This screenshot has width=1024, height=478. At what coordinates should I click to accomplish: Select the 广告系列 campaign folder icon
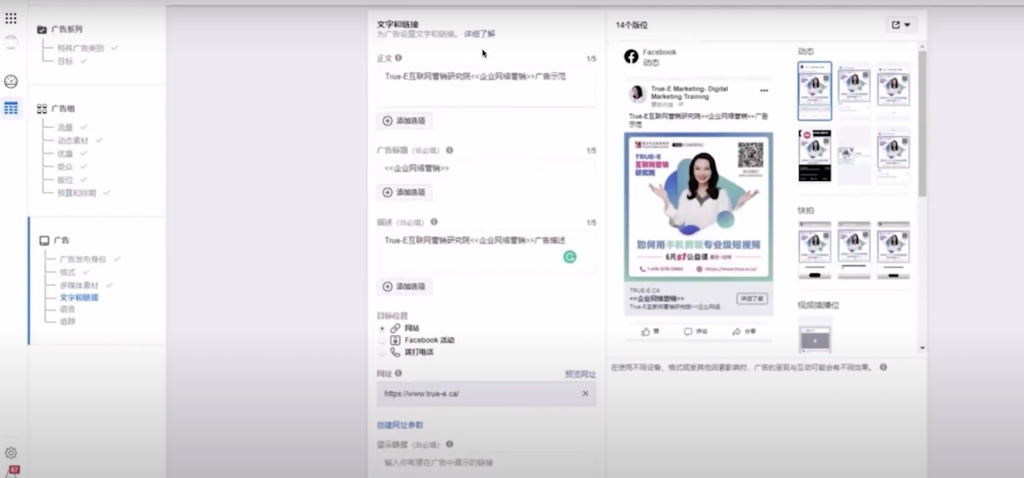[x=42, y=29]
